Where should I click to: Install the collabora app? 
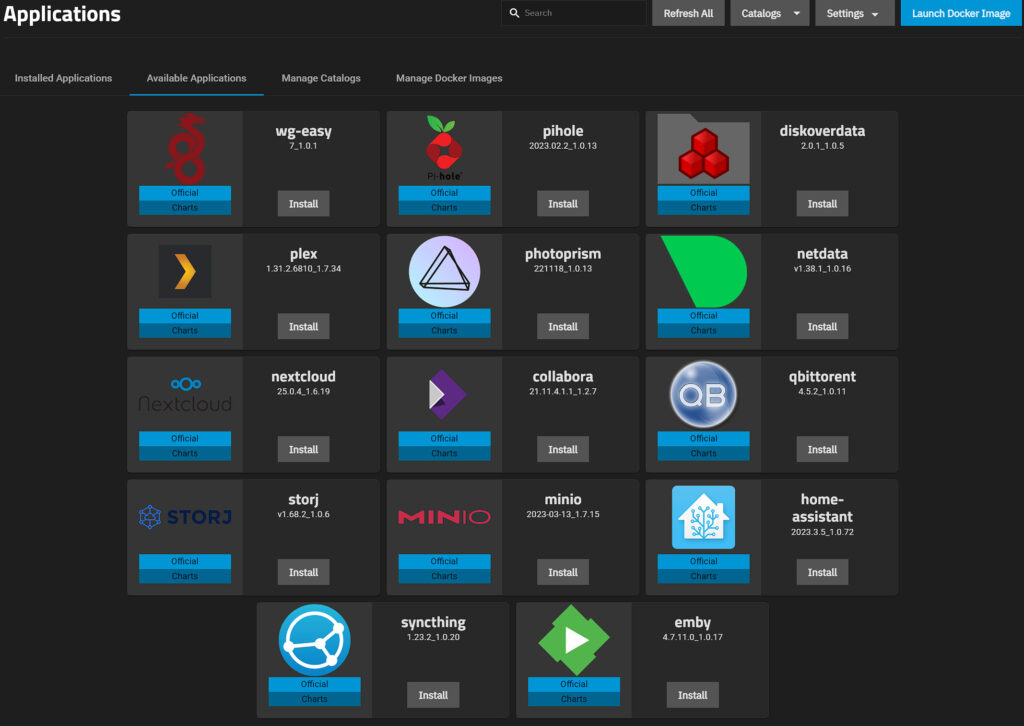[x=563, y=449]
